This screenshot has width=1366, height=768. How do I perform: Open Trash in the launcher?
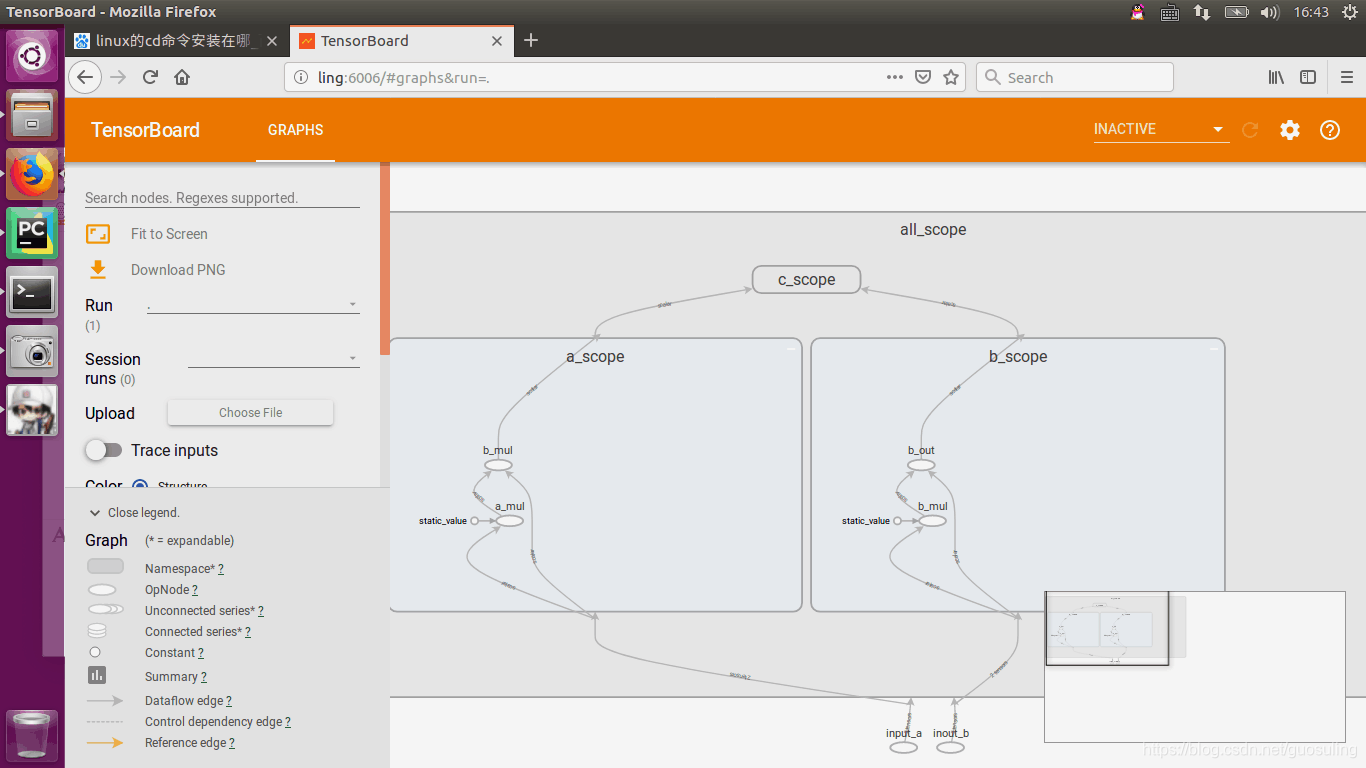coord(32,735)
